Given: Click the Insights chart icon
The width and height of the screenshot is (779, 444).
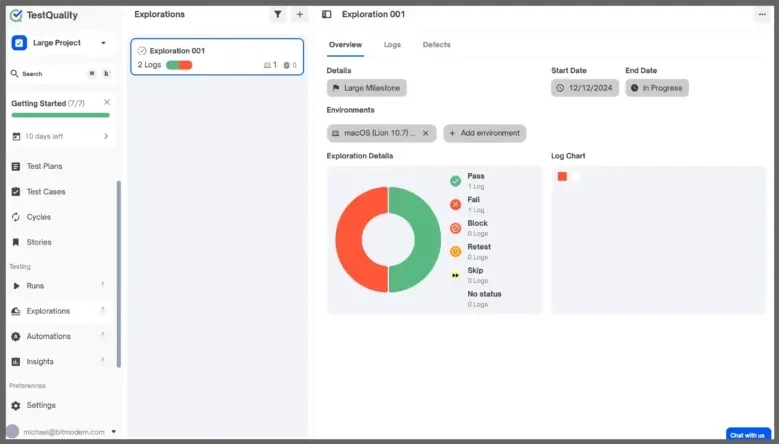Looking at the screenshot, I should [x=16, y=362].
